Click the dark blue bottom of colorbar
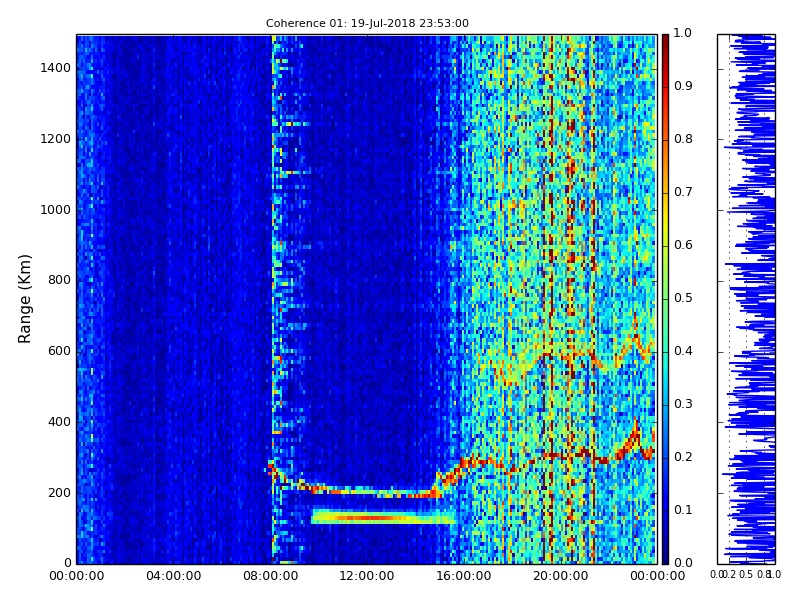Screen dimensions: 800x600 coord(665,554)
